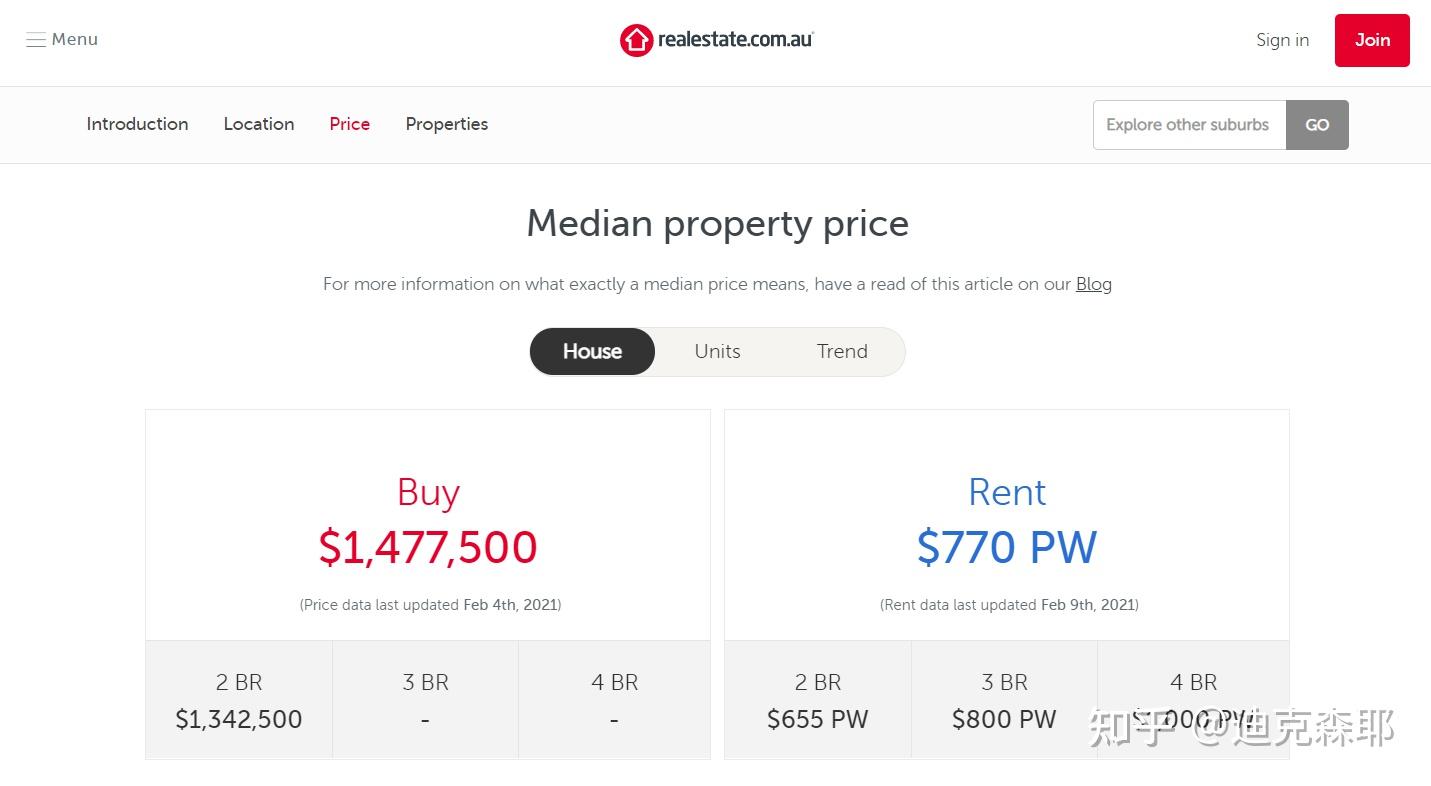Select the 2 BR rent $655 PW cell

(818, 700)
